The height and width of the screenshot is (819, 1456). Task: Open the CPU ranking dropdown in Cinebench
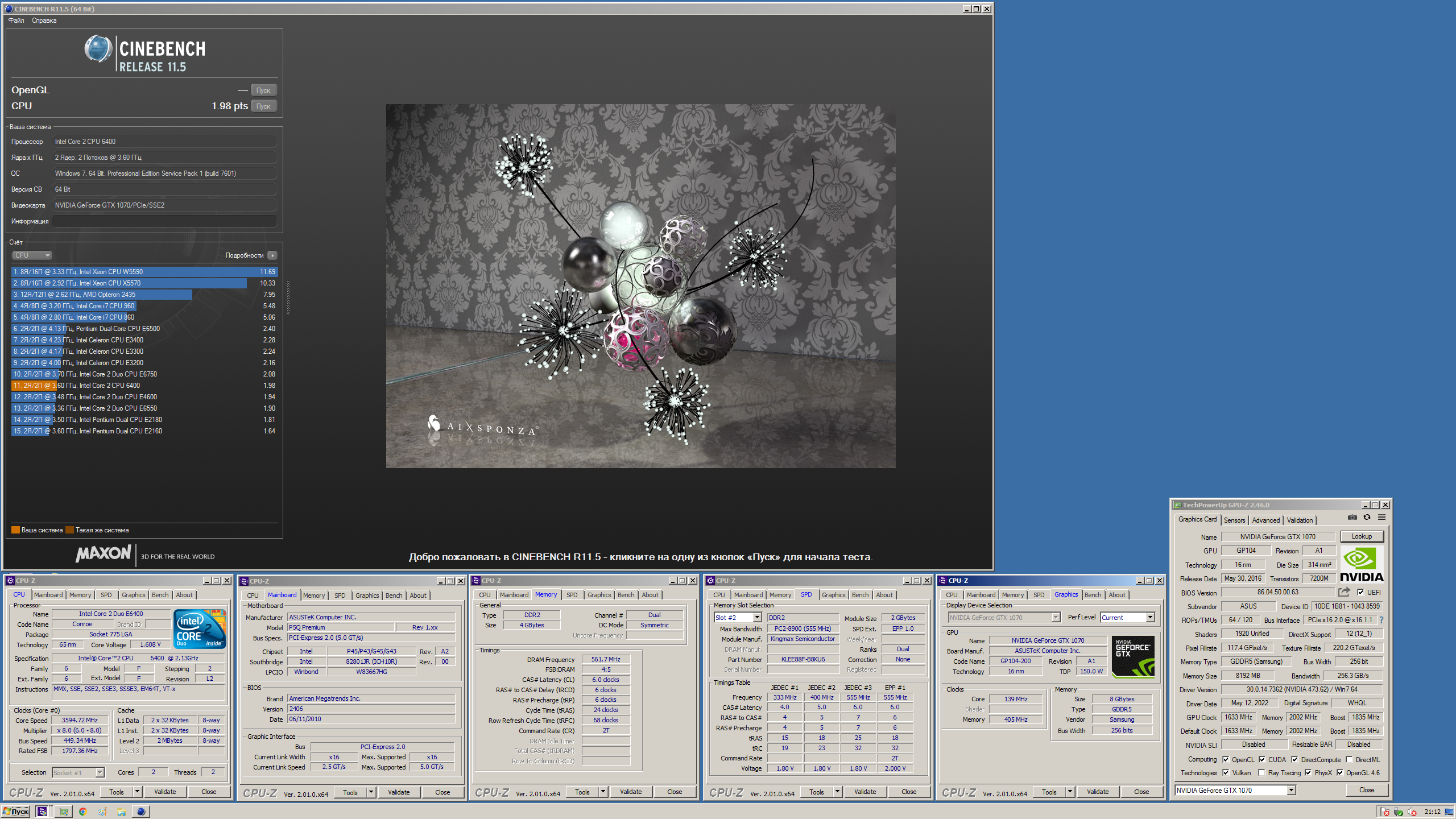(x=32, y=255)
